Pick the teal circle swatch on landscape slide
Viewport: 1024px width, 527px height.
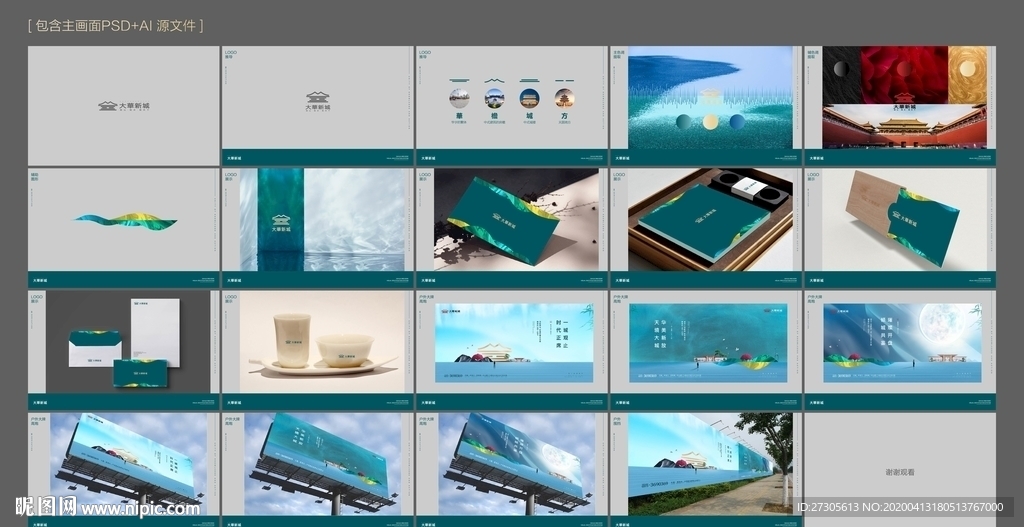coord(683,122)
